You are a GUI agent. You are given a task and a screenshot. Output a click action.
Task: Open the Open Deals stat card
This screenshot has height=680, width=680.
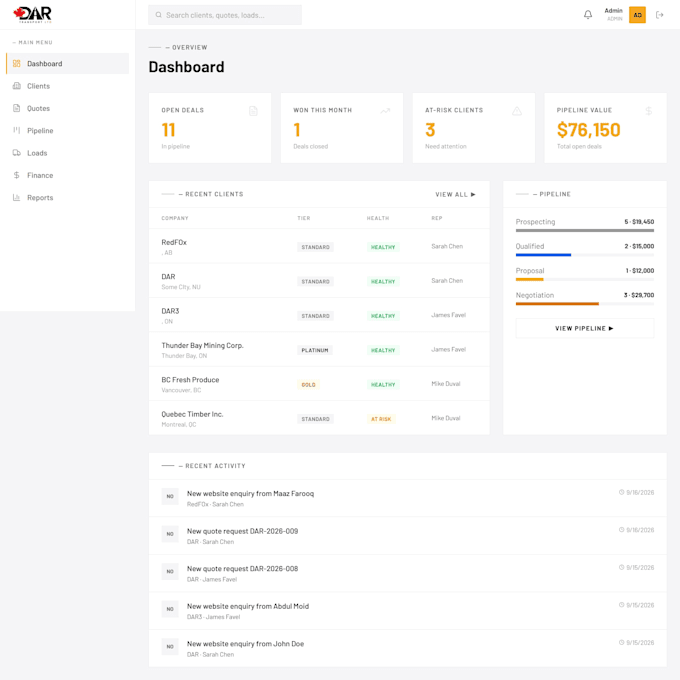210,128
